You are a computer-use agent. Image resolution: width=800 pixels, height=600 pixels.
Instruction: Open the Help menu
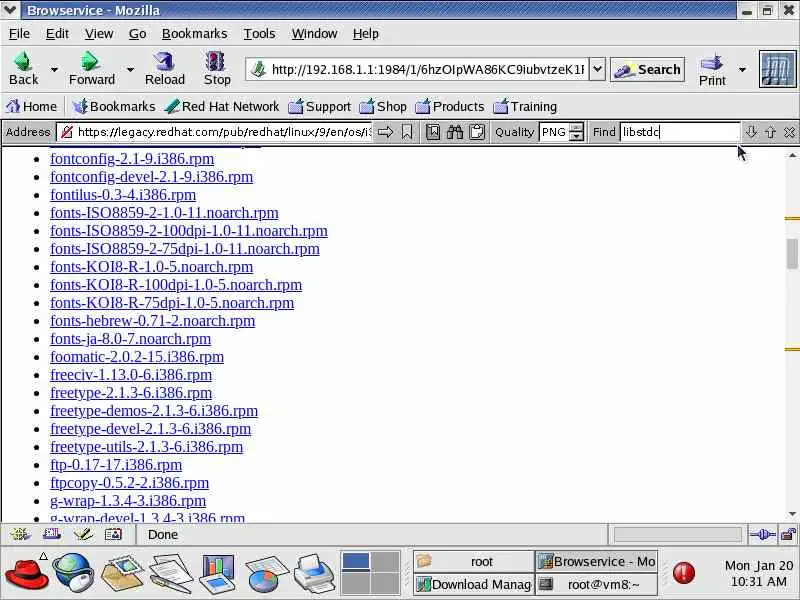(x=365, y=34)
